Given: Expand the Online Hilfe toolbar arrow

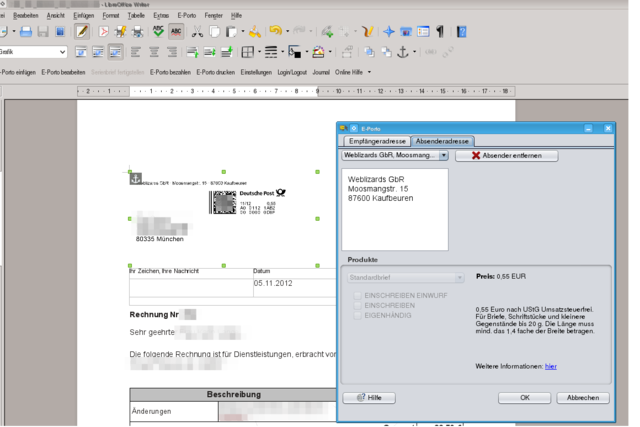Looking at the screenshot, I should click(x=369, y=72).
